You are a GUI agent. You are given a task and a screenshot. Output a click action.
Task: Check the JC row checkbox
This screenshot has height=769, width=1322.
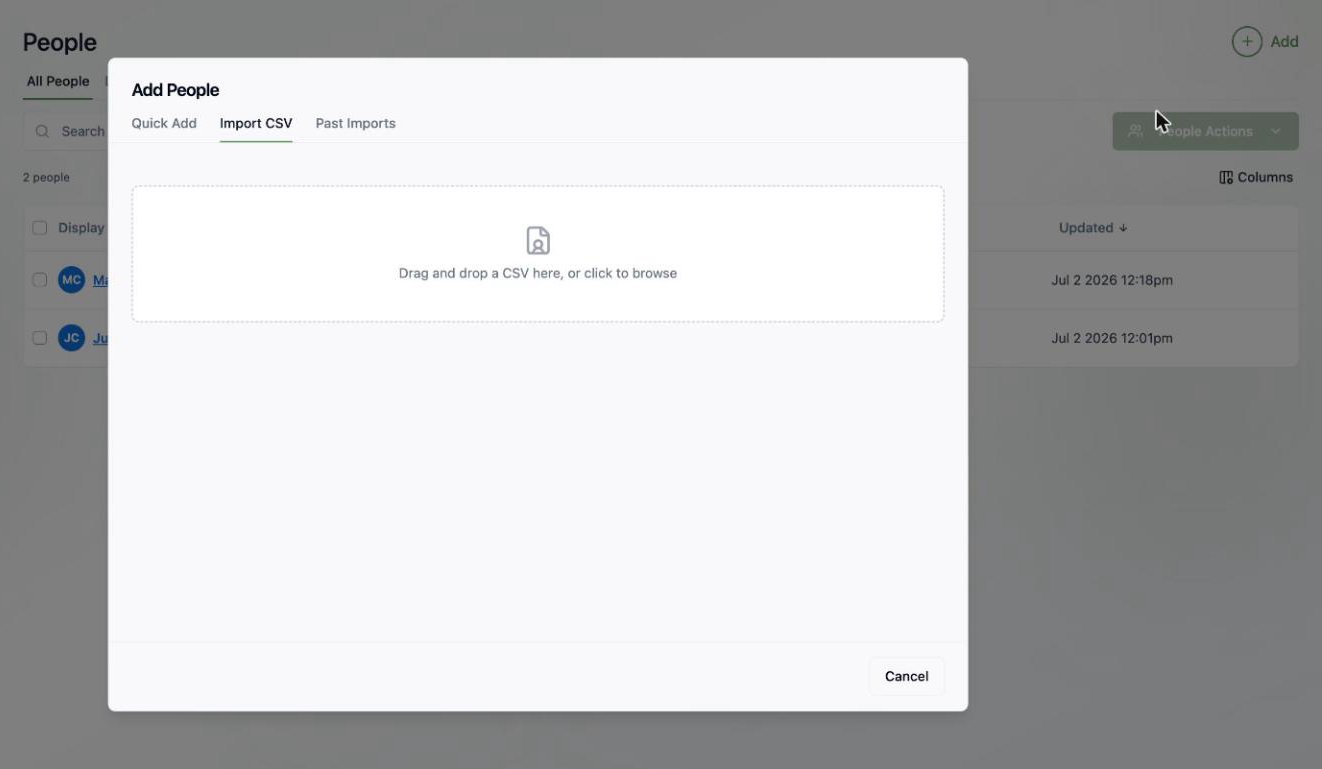pos(40,338)
